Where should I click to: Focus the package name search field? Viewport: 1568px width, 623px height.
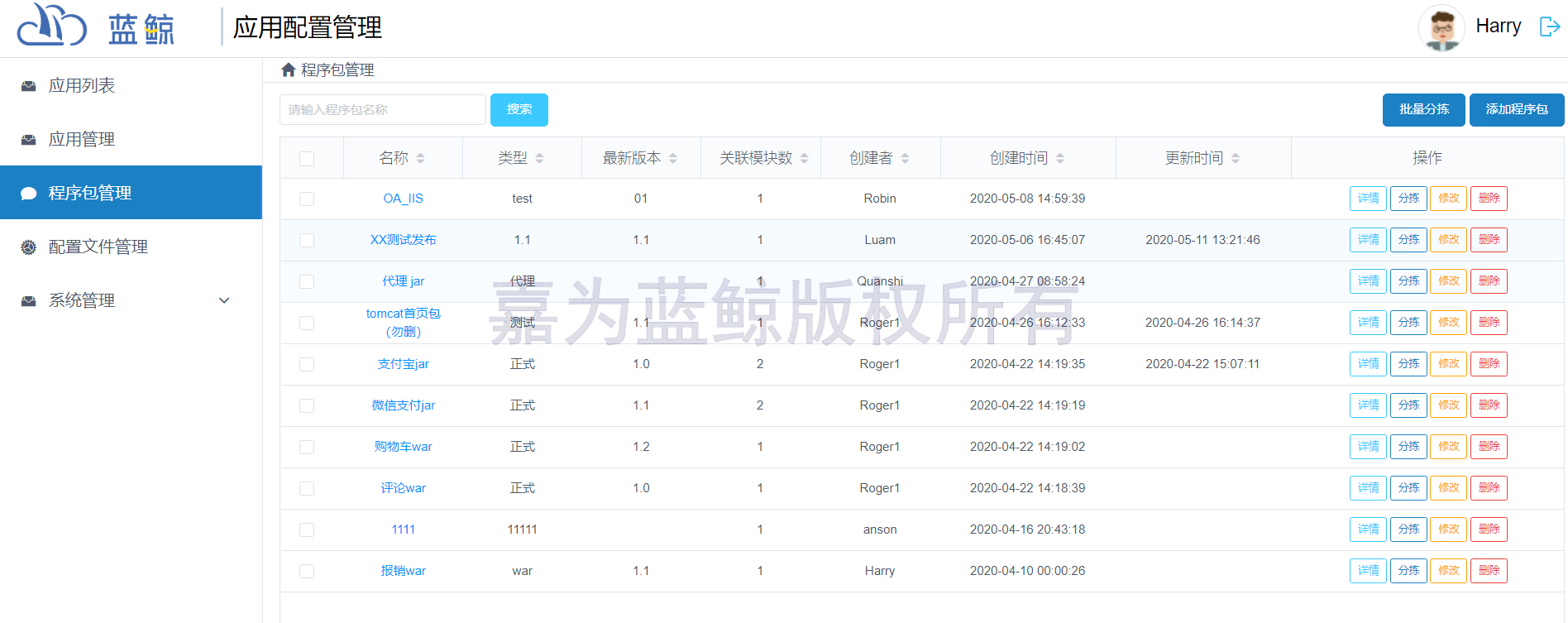click(x=382, y=109)
